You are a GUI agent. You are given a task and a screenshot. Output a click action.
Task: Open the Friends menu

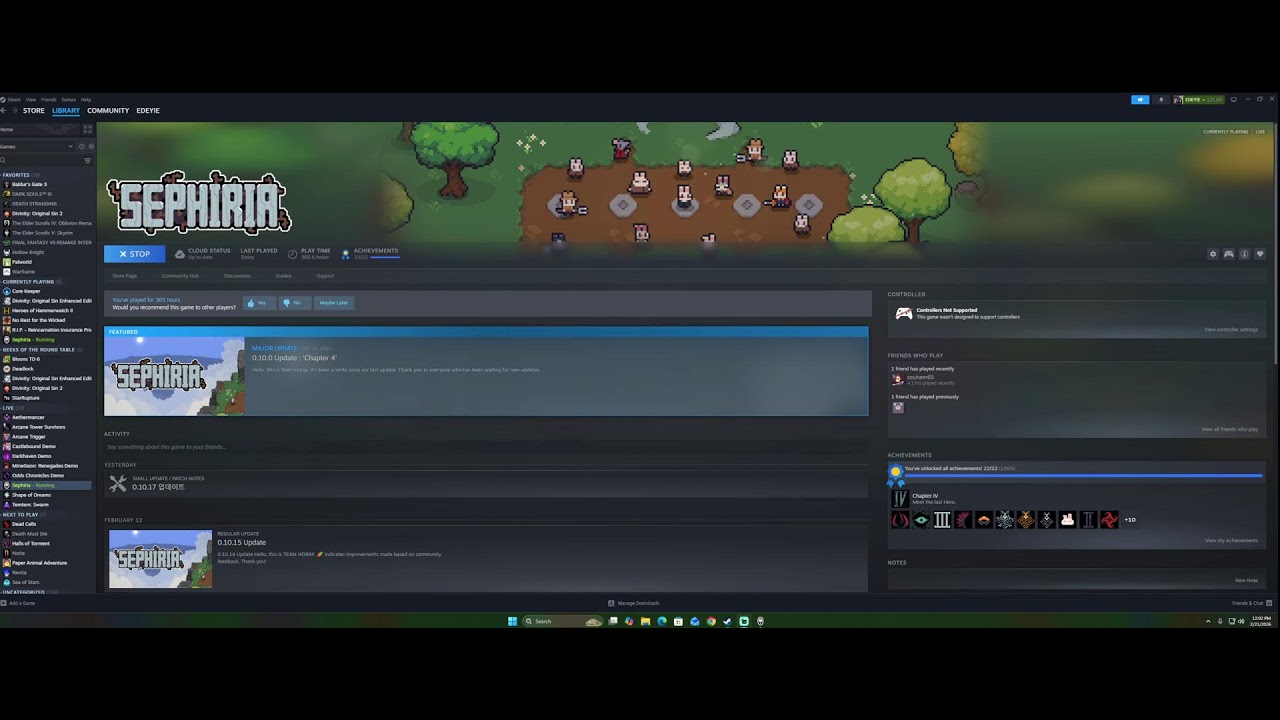point(49,100)
